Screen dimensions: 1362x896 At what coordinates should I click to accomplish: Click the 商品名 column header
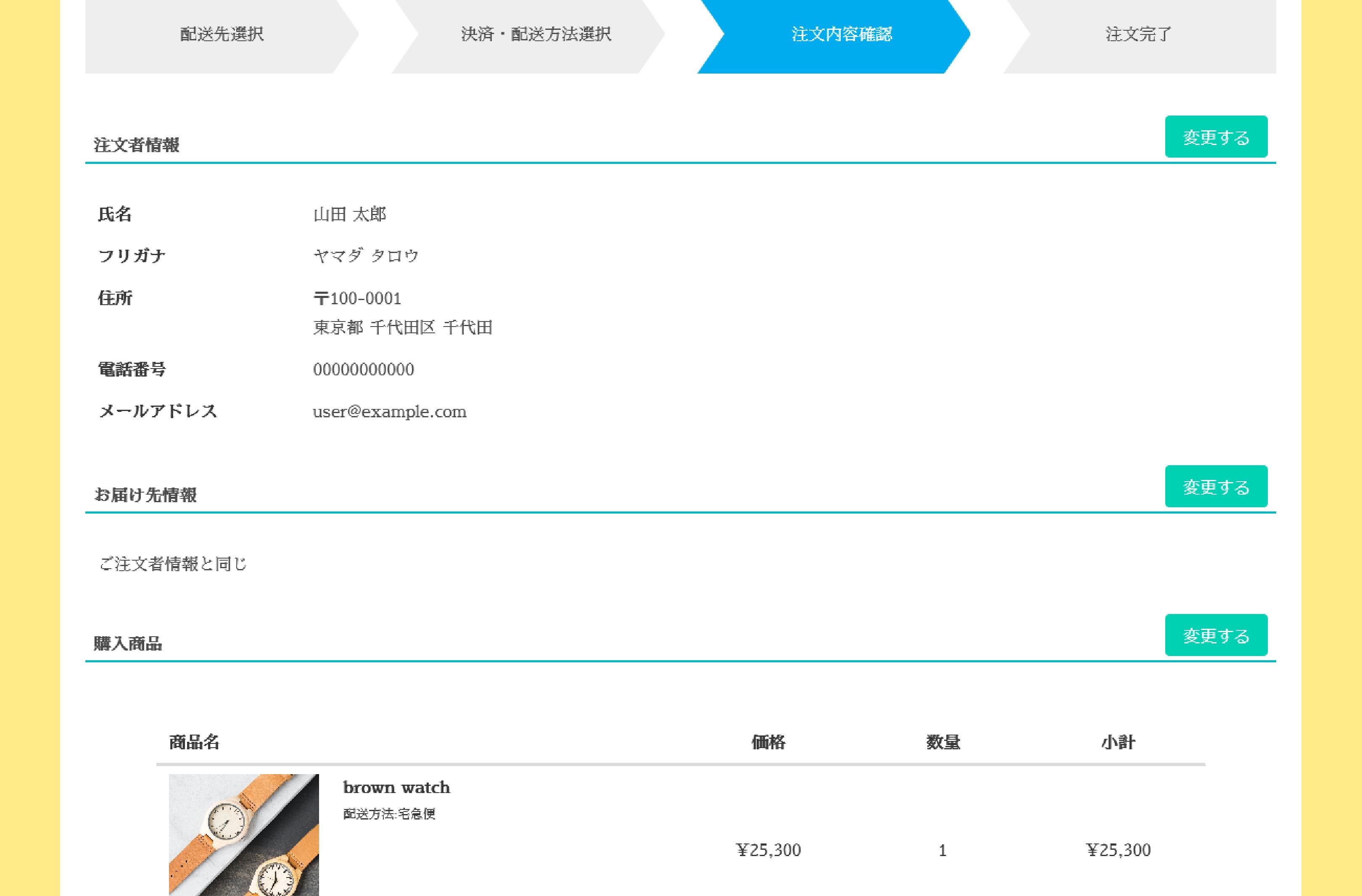[x=194, y=743]
